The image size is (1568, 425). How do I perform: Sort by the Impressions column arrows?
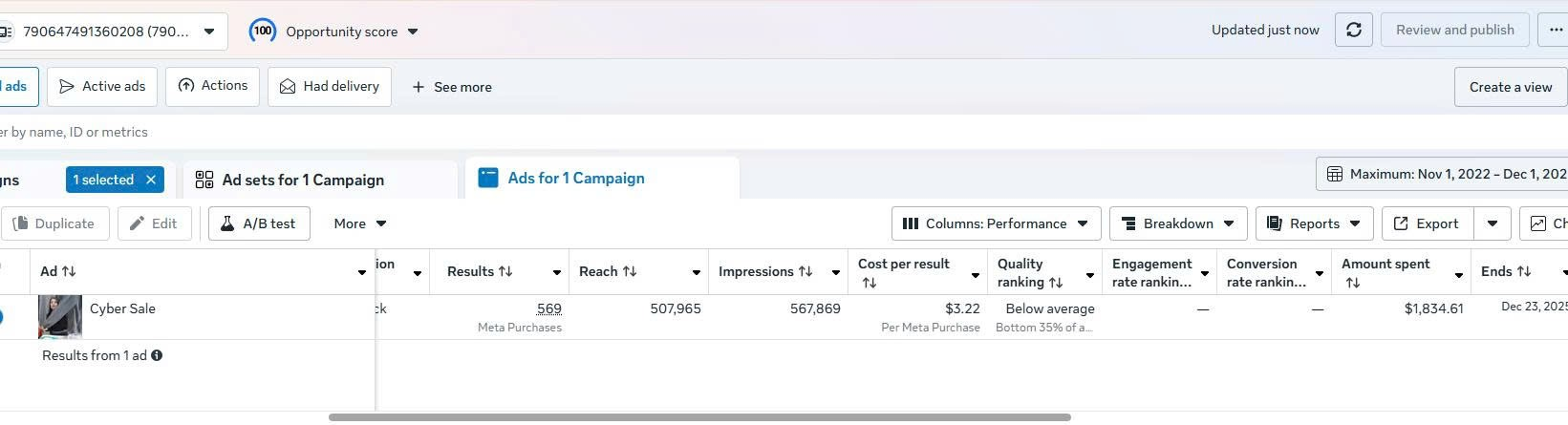pos(805,271)
